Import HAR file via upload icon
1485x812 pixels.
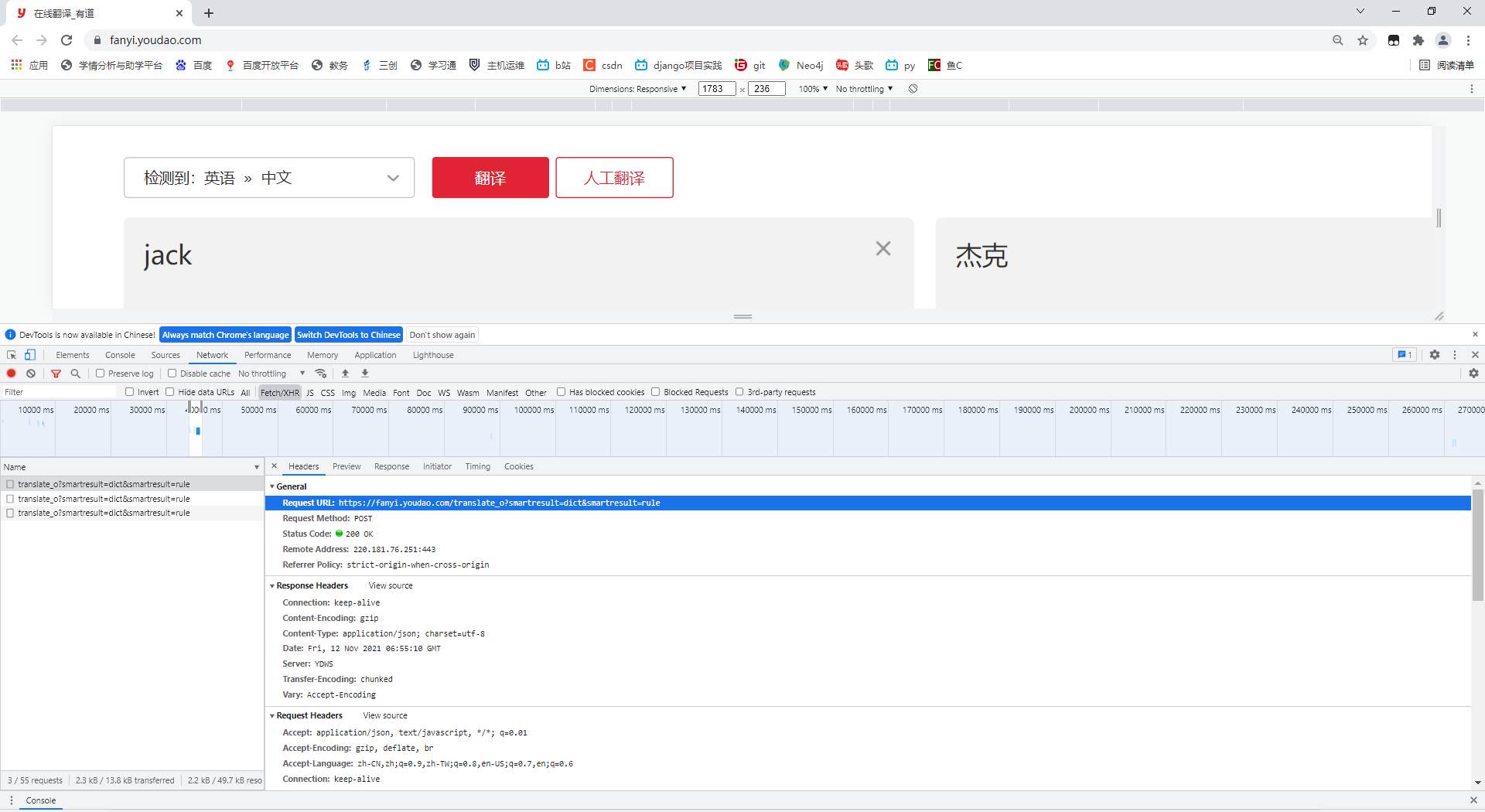tap(345, 374)
